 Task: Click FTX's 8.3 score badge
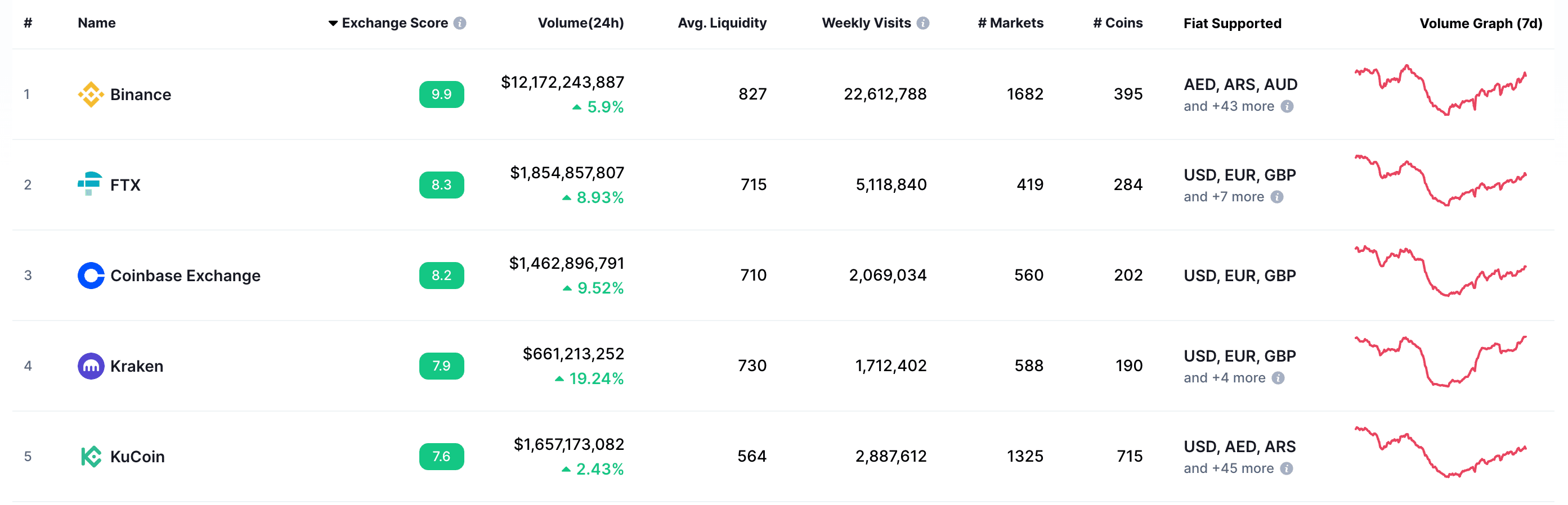tap(441, 185)
